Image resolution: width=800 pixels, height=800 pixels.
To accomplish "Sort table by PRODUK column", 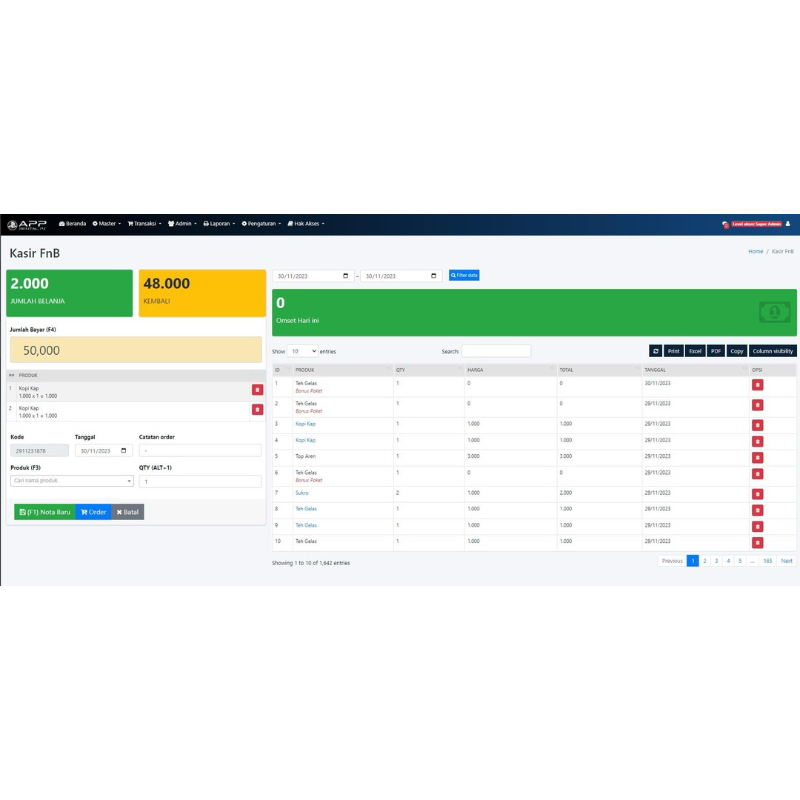I will point(342,370).
